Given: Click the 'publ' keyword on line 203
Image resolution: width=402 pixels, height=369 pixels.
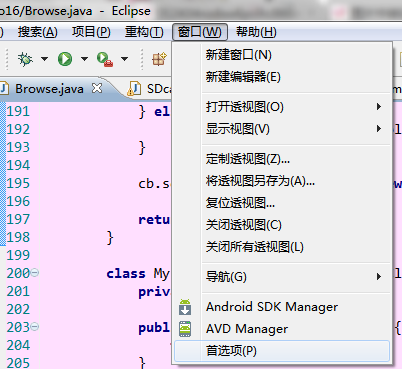Looking at the screenshot, I should coord(154,328).
